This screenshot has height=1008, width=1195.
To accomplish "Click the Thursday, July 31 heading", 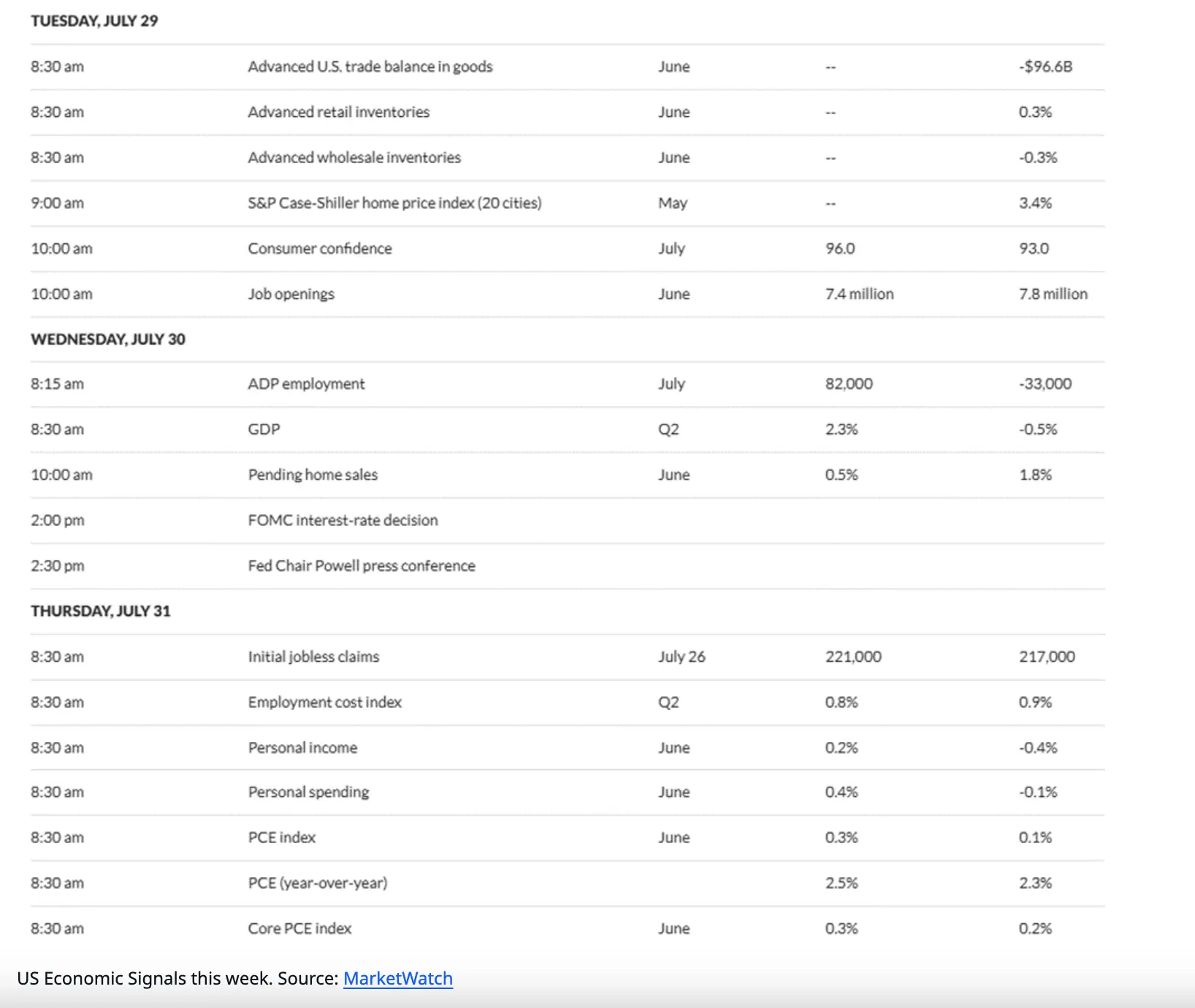I will click(101, 611).
